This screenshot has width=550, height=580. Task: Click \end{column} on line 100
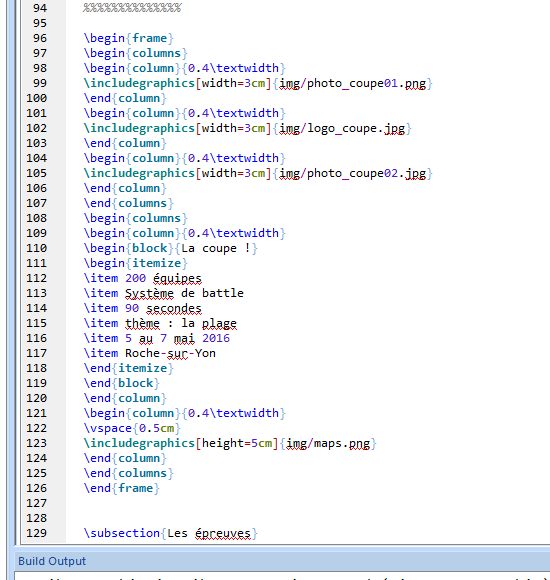click(x=125, y=98)
